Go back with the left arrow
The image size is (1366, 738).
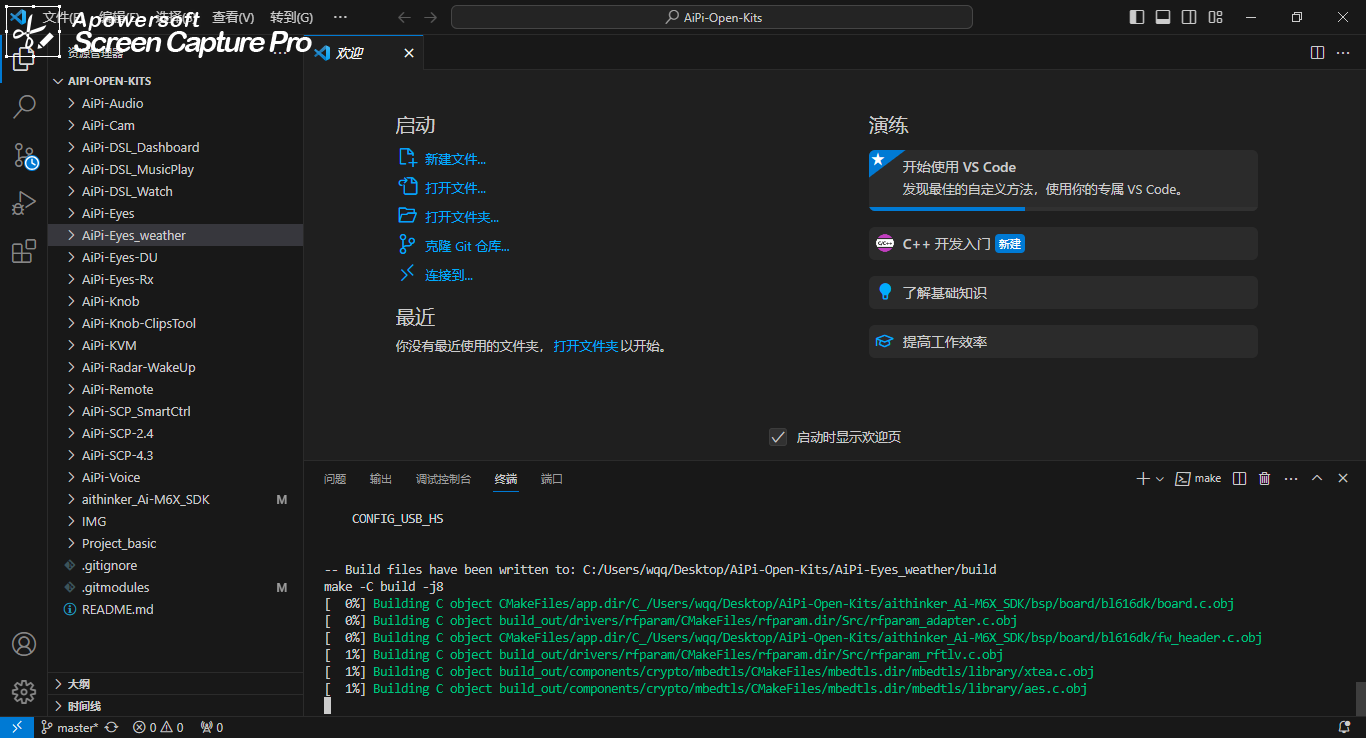(x=404, y=17)
